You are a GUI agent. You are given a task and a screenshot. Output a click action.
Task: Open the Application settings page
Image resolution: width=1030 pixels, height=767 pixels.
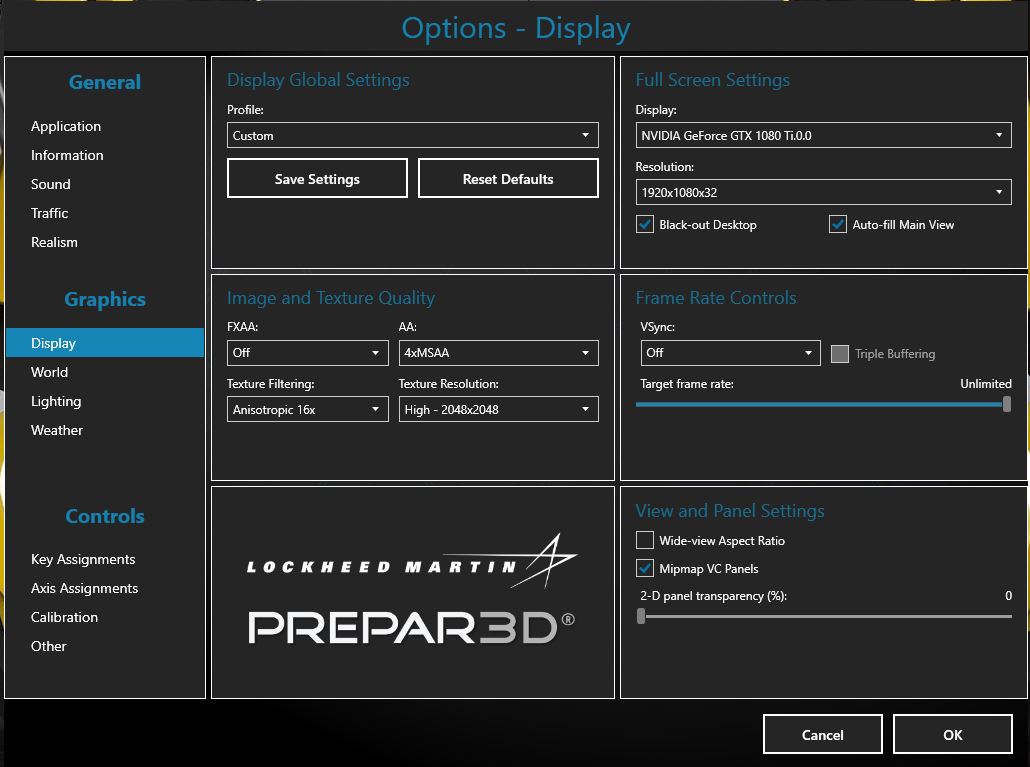tap(66, 126)
